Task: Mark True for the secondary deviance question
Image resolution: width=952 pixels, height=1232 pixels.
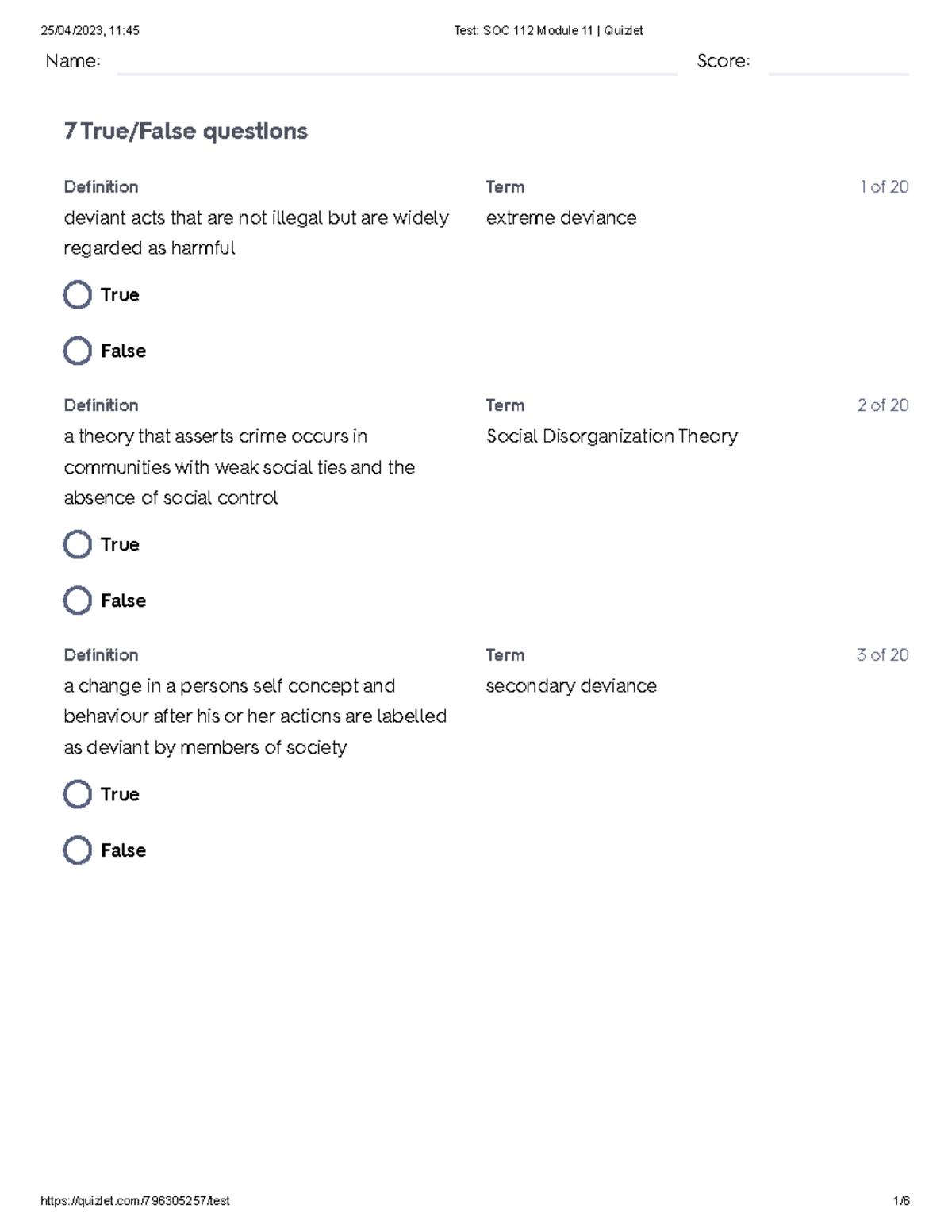Action: coord(78,794)
